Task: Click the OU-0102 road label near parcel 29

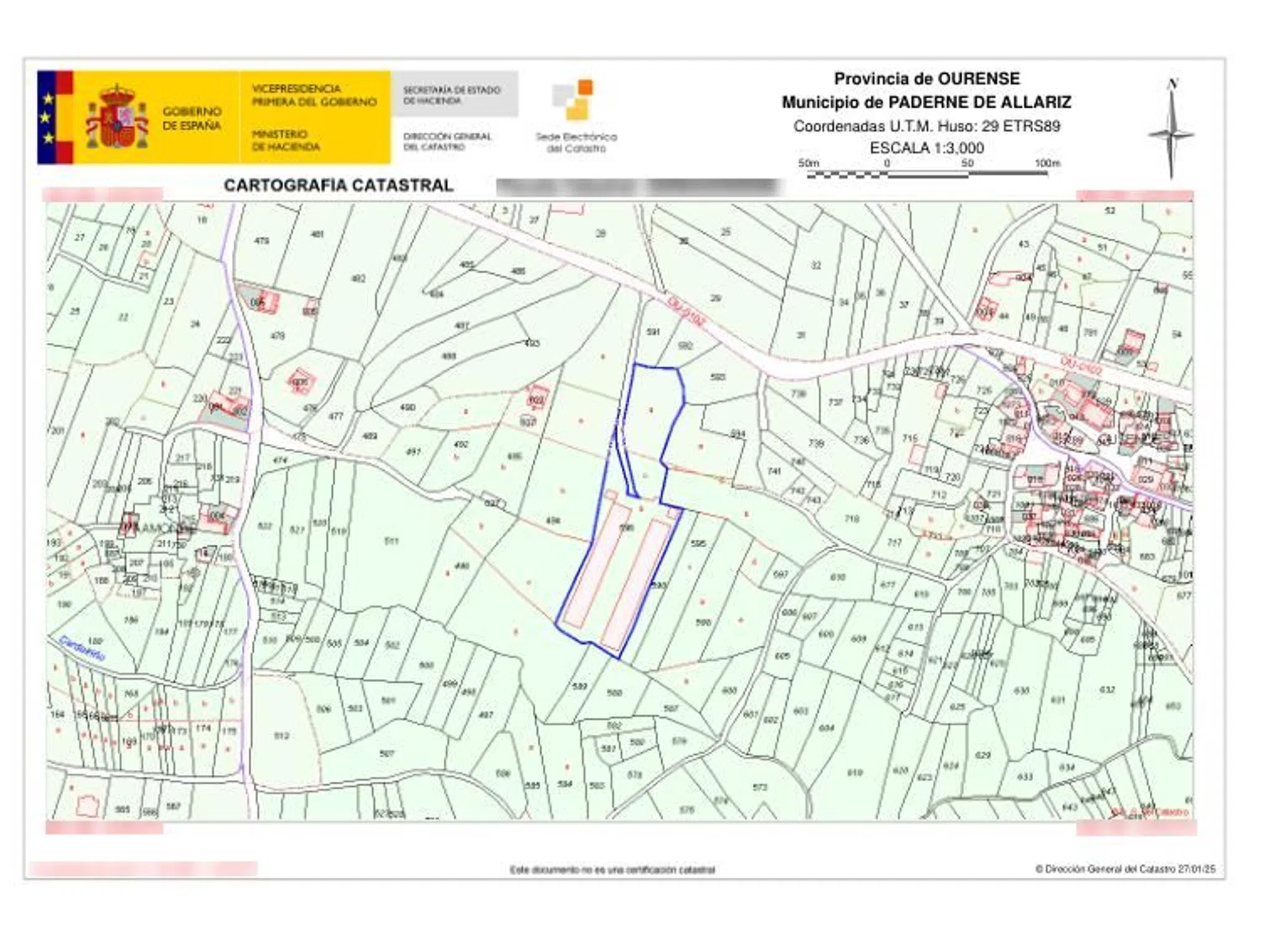Action: [686, 311]
